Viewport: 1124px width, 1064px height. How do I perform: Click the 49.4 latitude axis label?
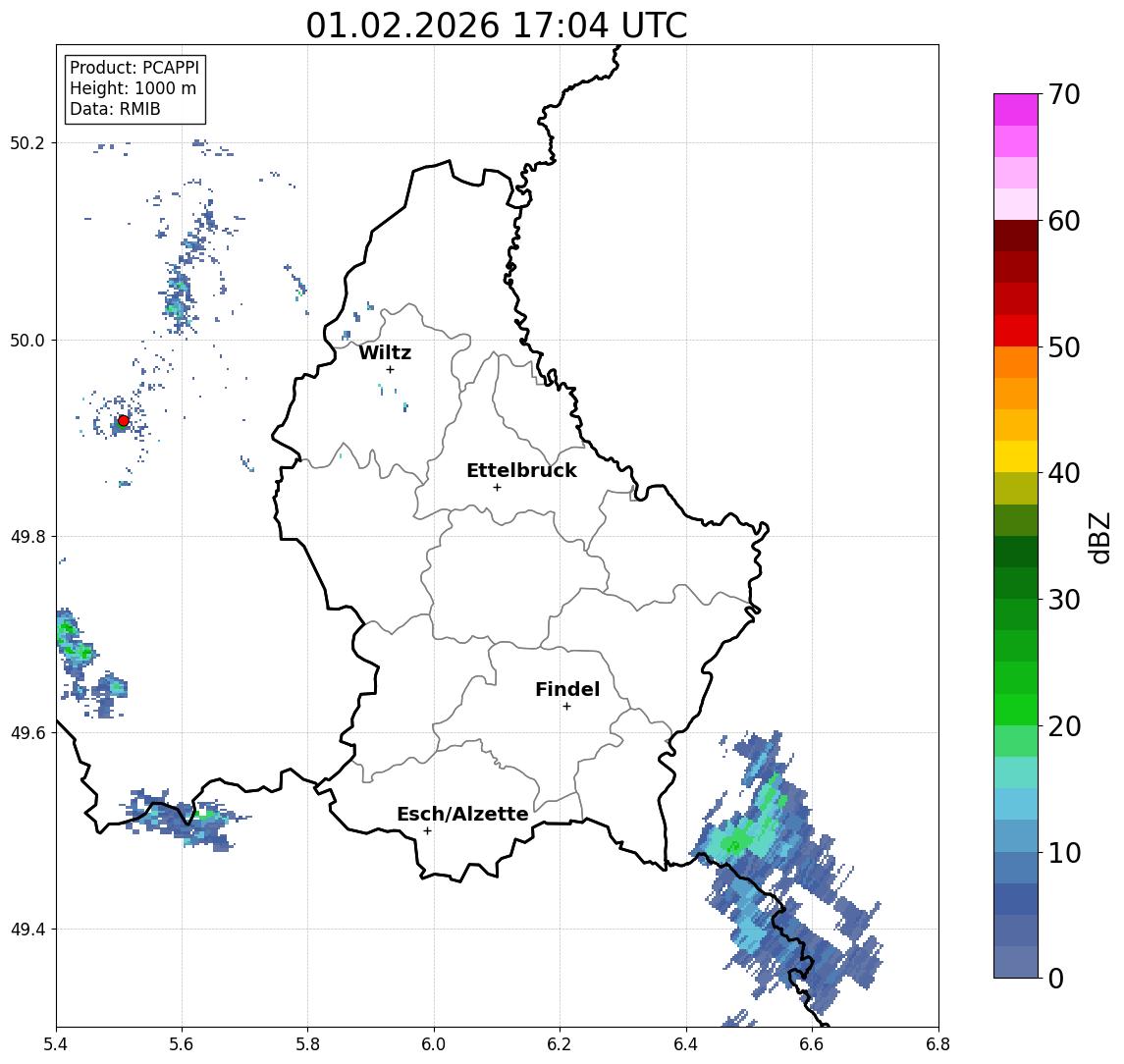coord(27,930)
